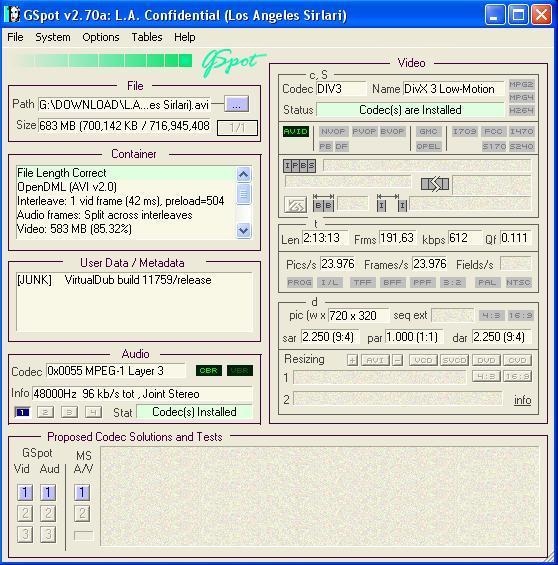
Task: Click the PROG indicator
Action: point(299,282)
